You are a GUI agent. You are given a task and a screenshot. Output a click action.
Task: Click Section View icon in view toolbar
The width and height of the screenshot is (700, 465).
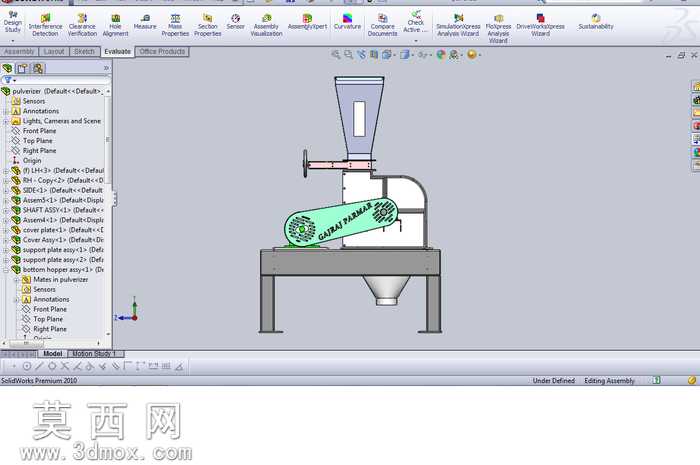(x=374, y=55)
